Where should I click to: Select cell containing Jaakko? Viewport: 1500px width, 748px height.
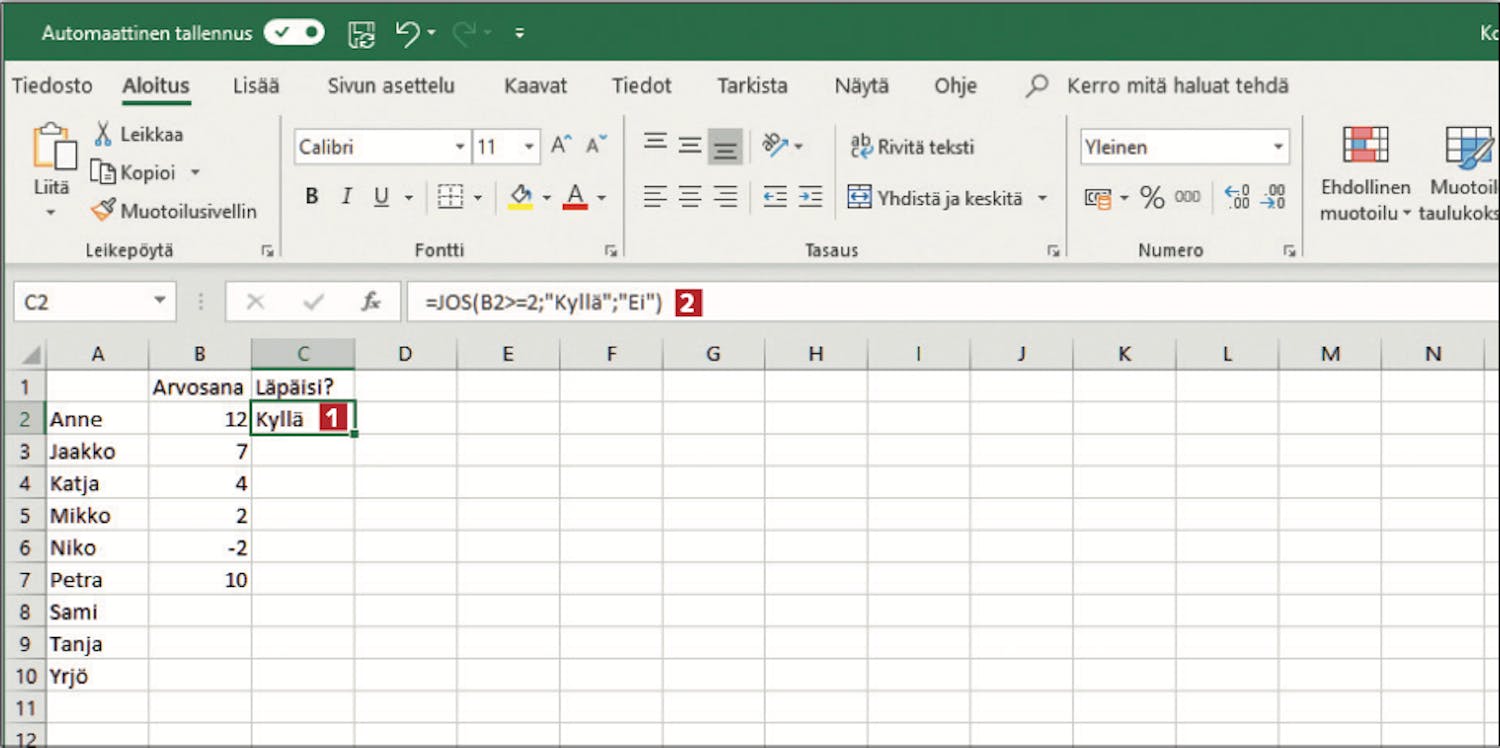97,451
